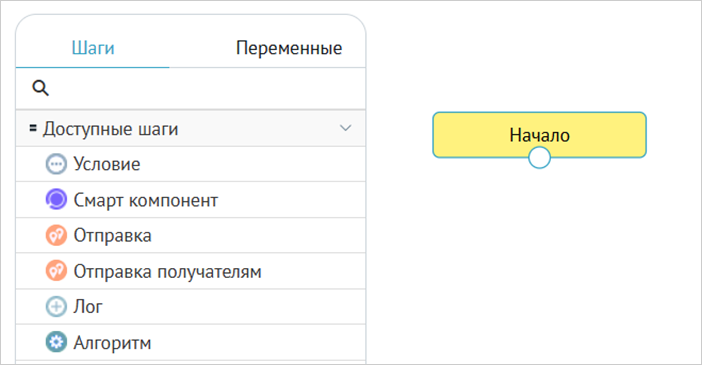Click the Лог plus-circle icon
Screen dimensions: 702x365
[x=56, y=307]
